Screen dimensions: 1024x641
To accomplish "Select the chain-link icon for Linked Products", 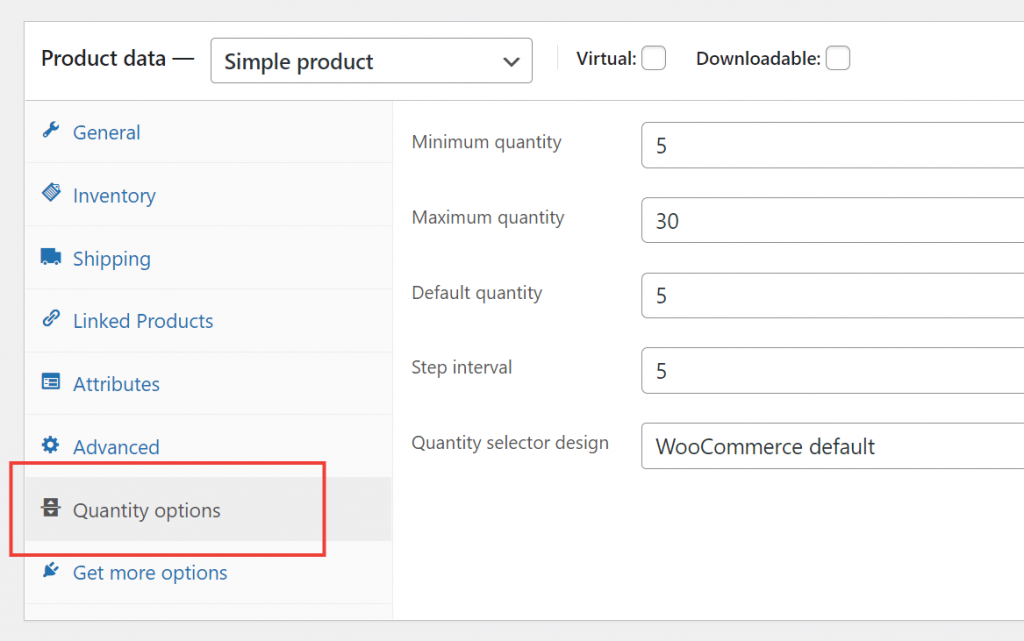I will (x=53, y=320).
